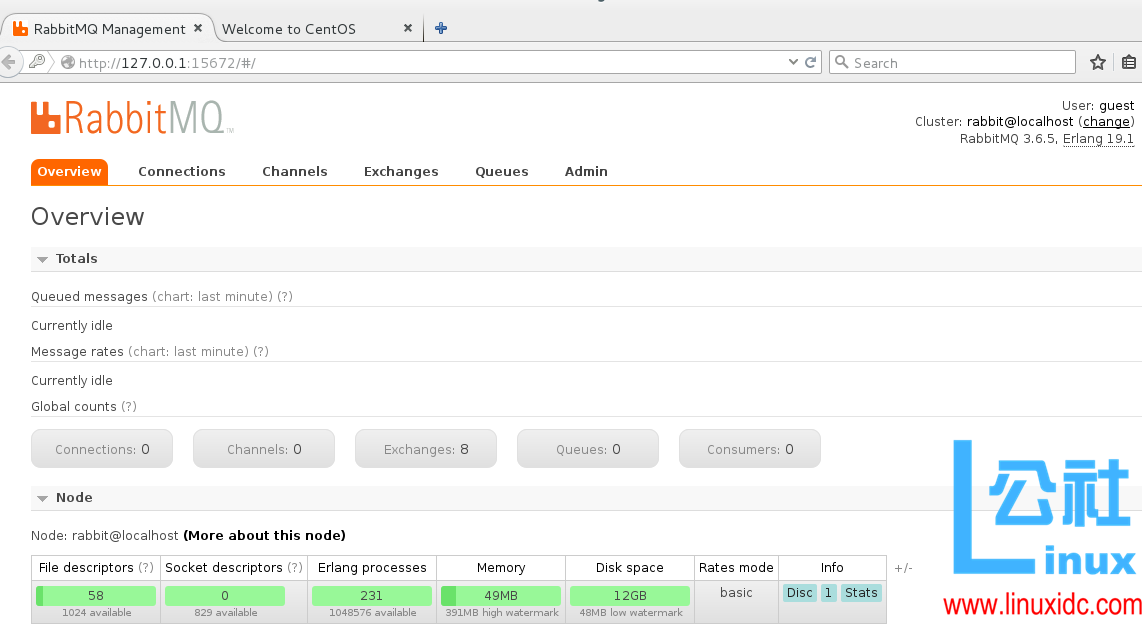Click the page reload icon in the address bar
This screenshot has width=1142, height=630.
[x=808, y=61]
